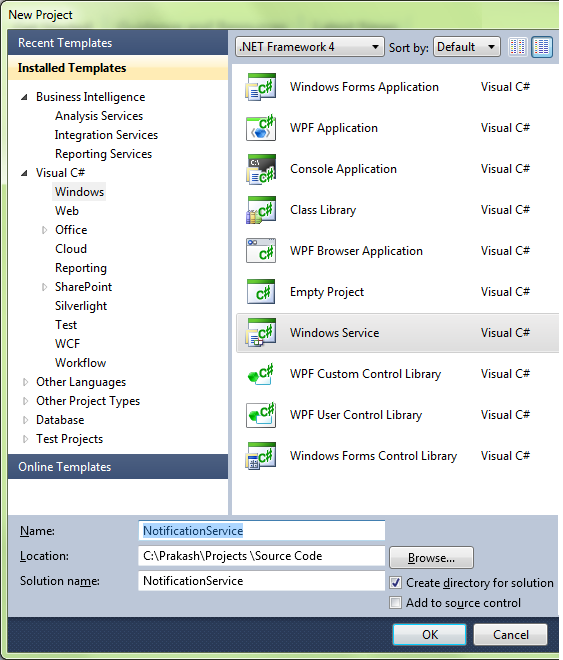The image size is (563, 660).
Task: Enable Add to source control checkbox
Action: (396, 603)
